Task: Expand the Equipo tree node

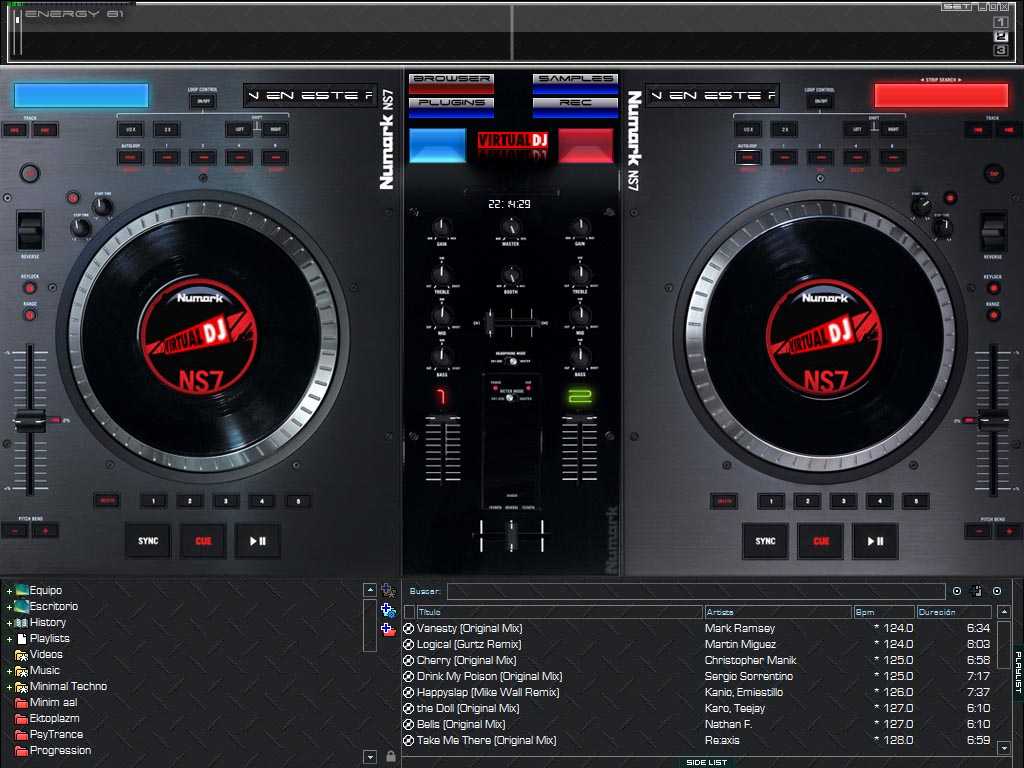Action: [x=9, y=590]
